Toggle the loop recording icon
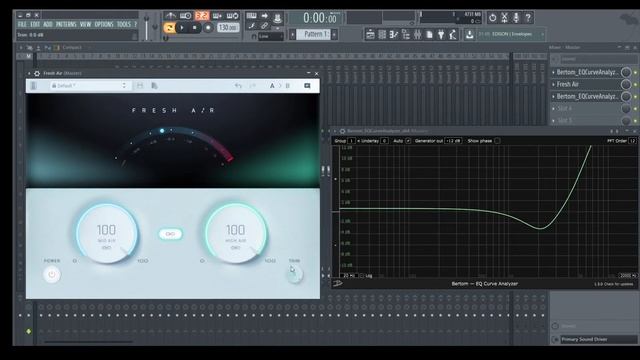This screenshot has width=640, height=360. pos(232,16)
